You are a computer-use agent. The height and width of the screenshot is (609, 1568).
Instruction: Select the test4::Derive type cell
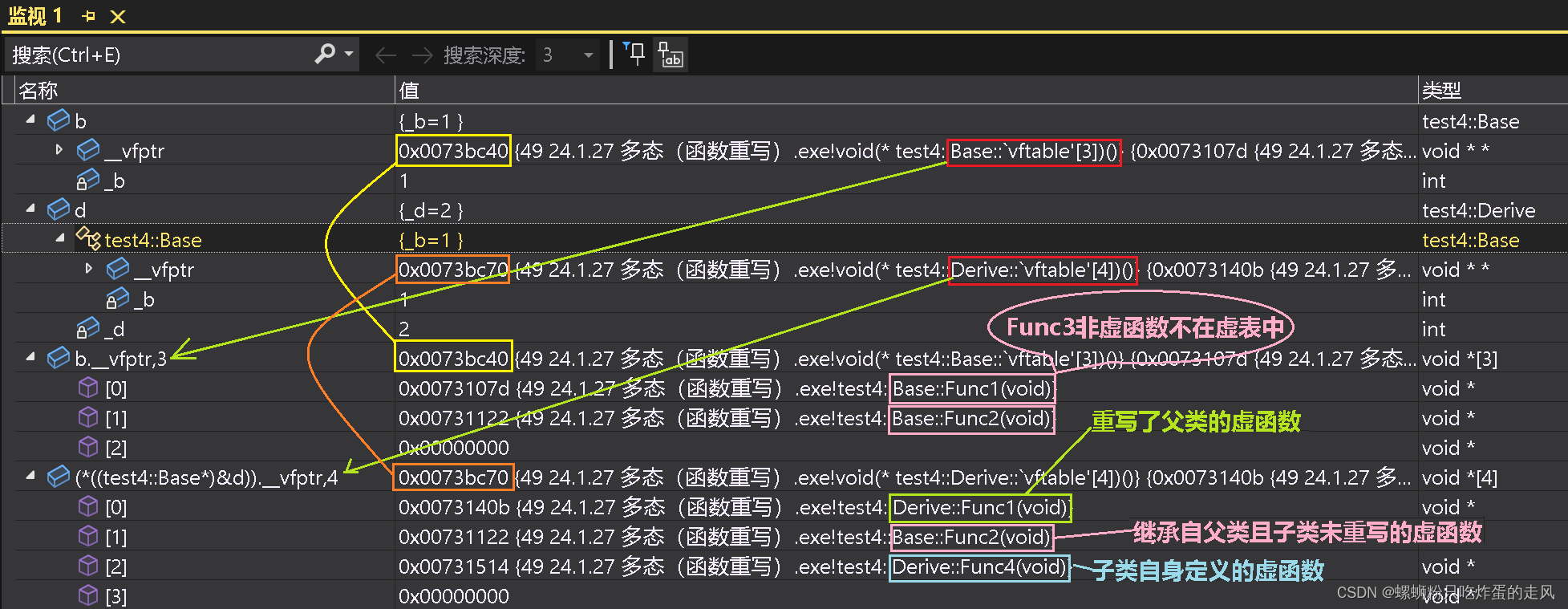(1478, 210)
